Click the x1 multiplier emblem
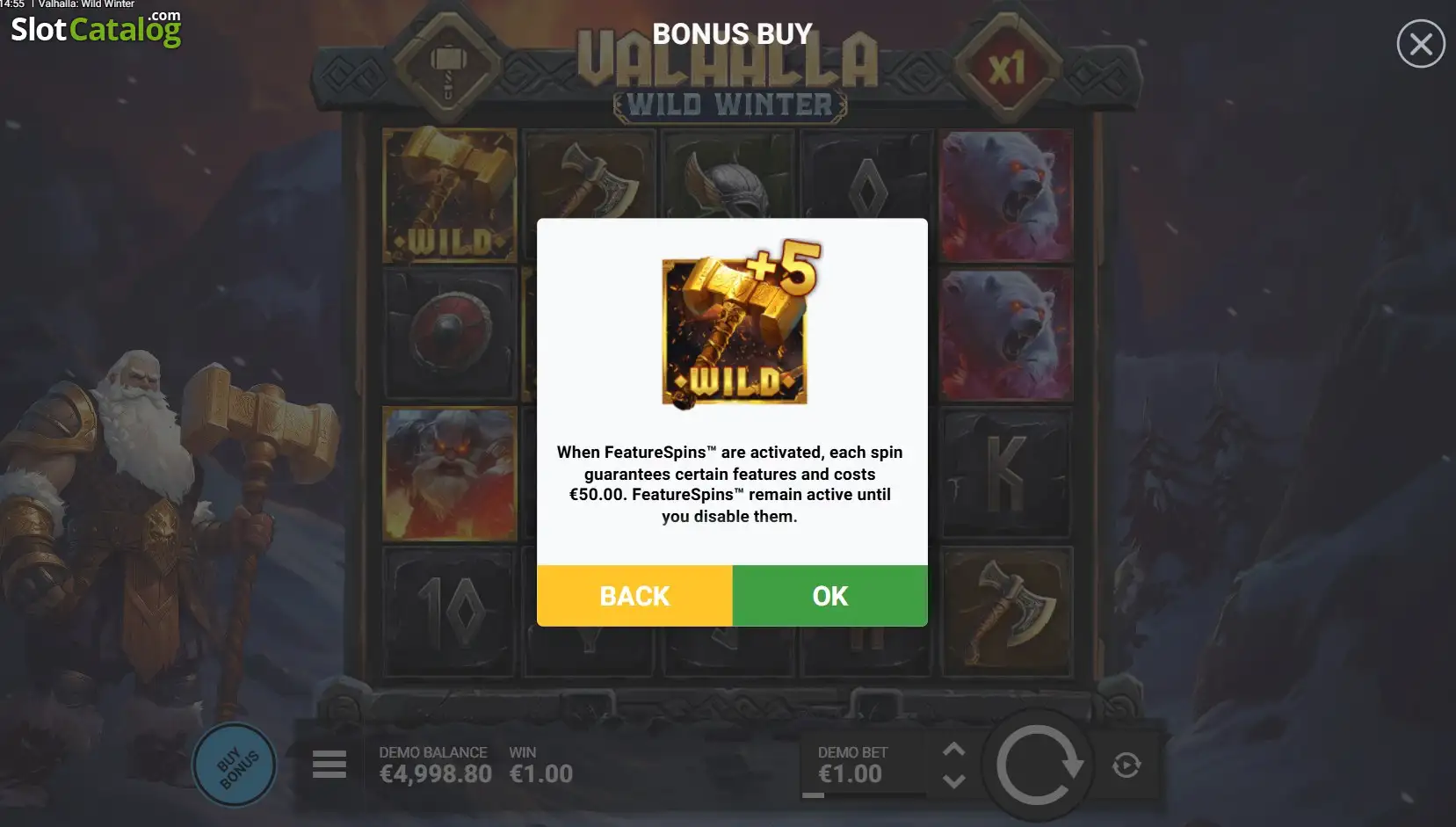Viewport: 1456px width, 827px height. coord(1007,69)
